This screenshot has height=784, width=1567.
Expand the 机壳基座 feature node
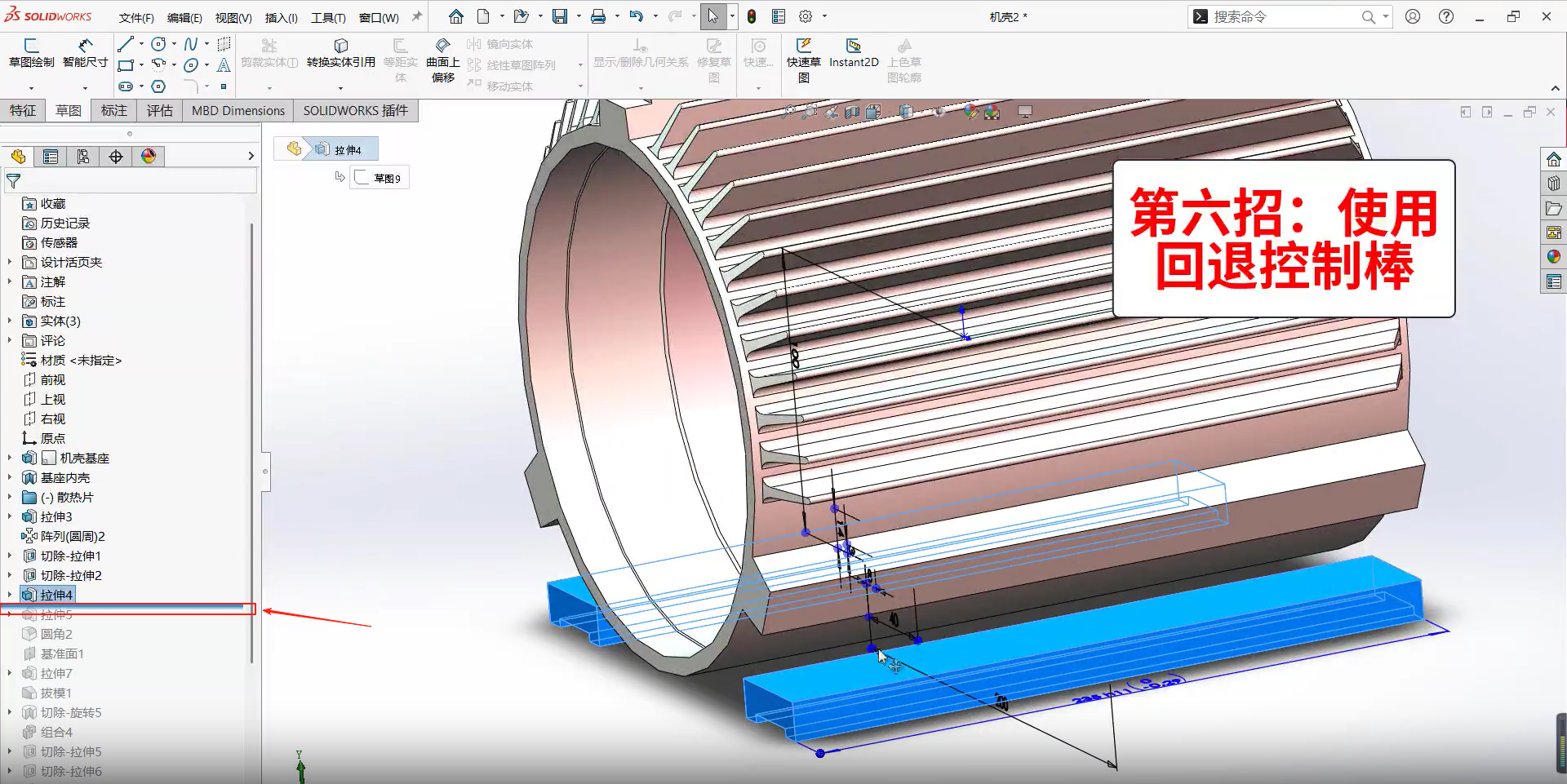(10, 458)
